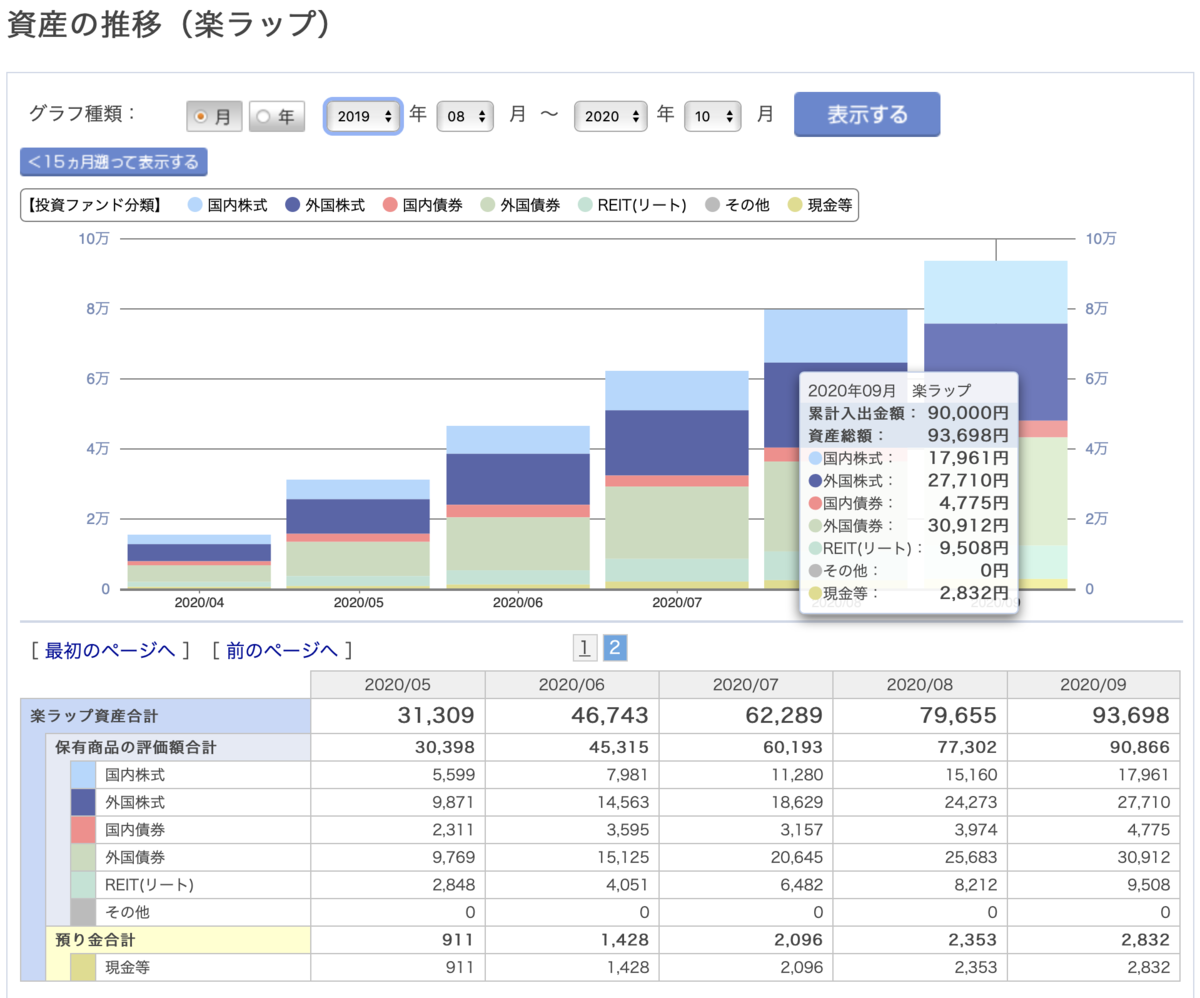Open the start year dropdown showing 2019

click(363, 117)
